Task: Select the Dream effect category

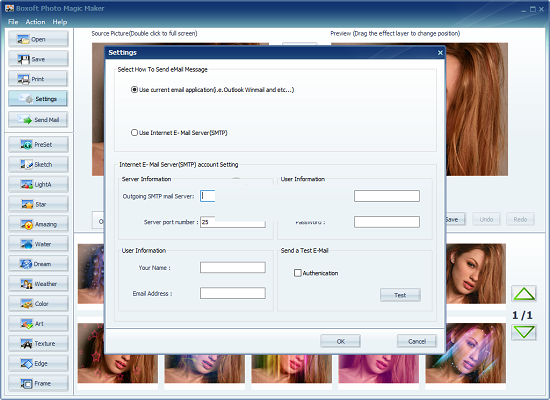Action: click(38, 264)
